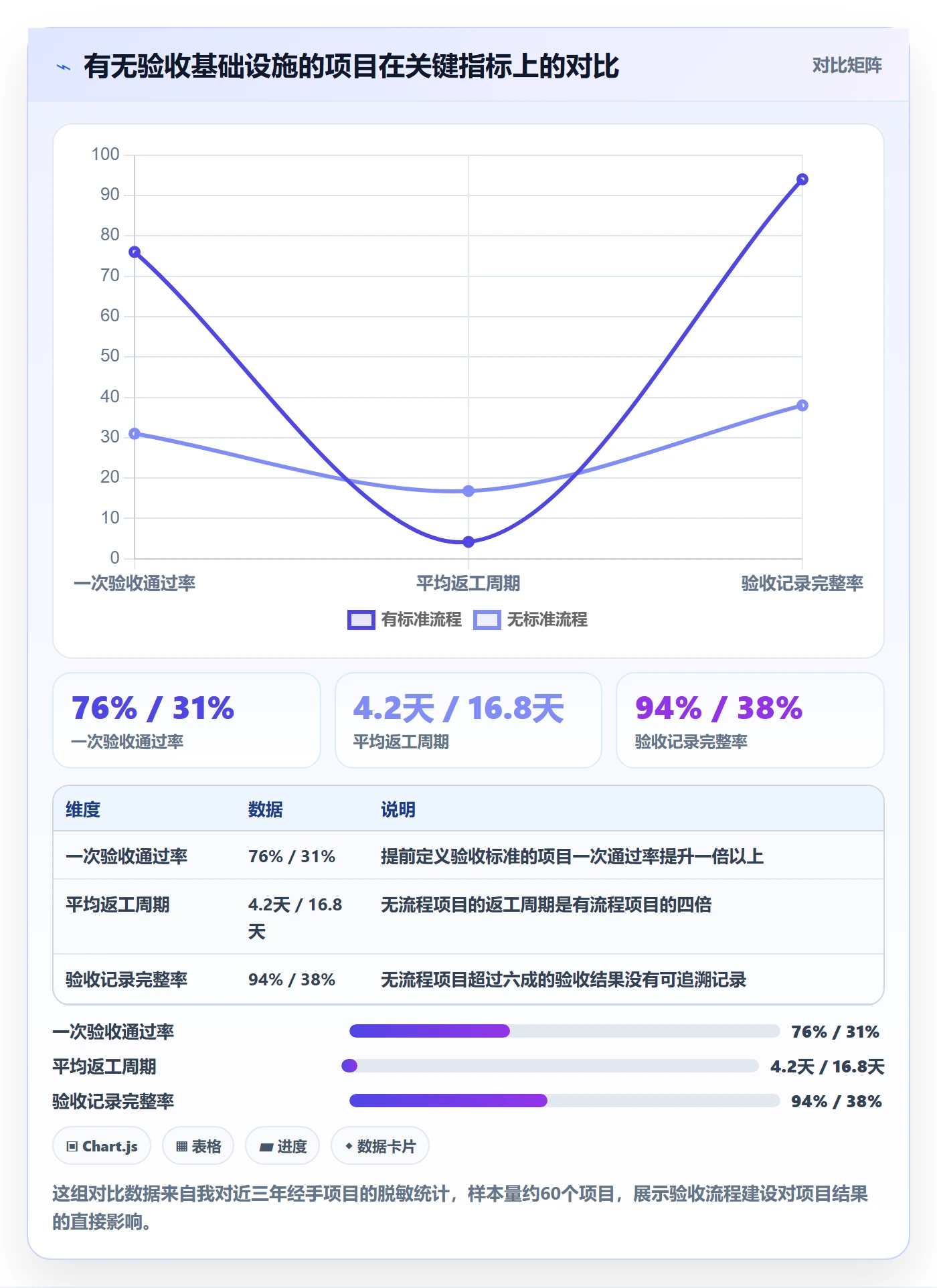
Task: Click the light-line middle point near 17
Action: [x=468, y=491]
